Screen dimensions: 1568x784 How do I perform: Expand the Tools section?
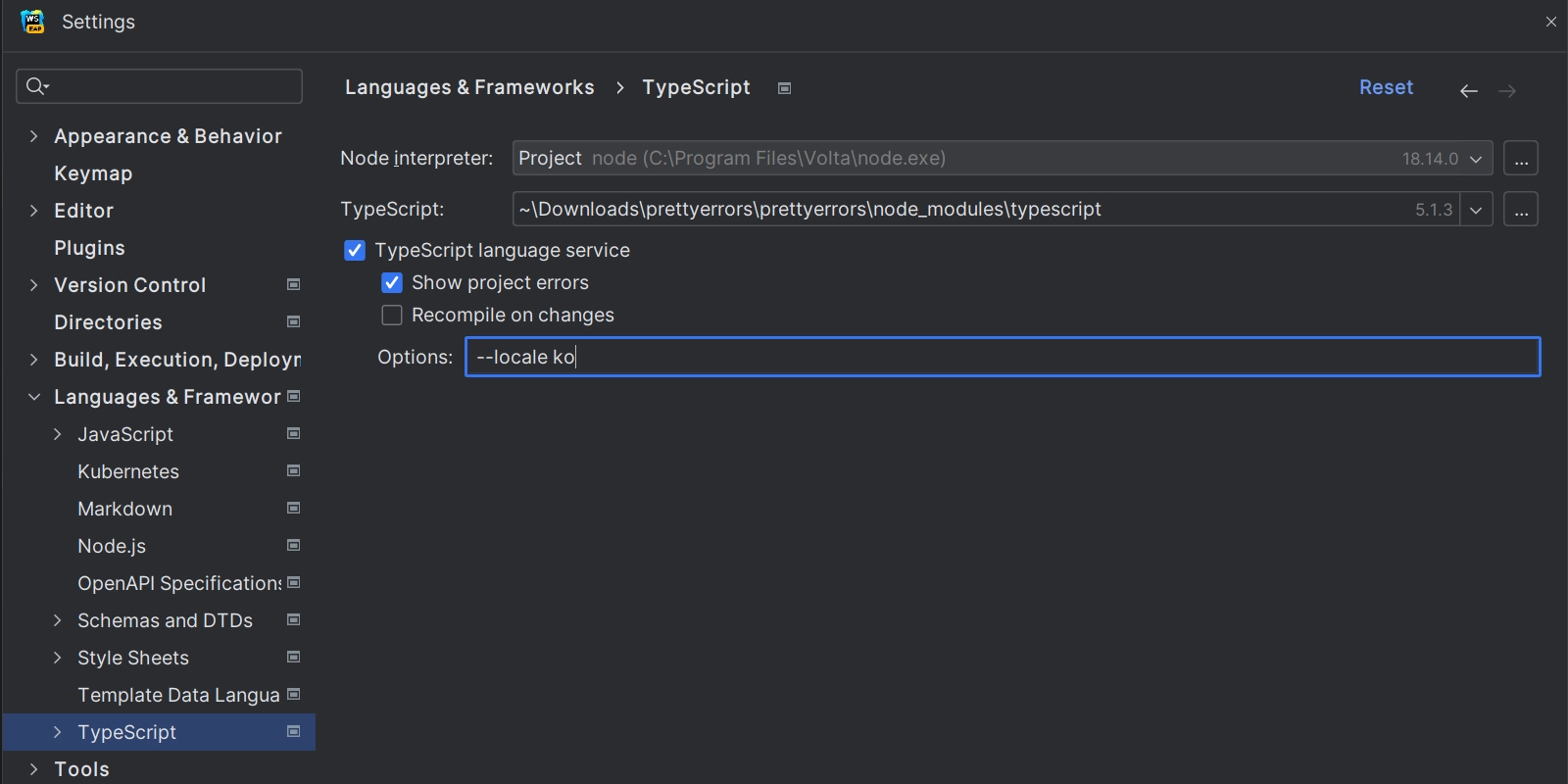34,769
